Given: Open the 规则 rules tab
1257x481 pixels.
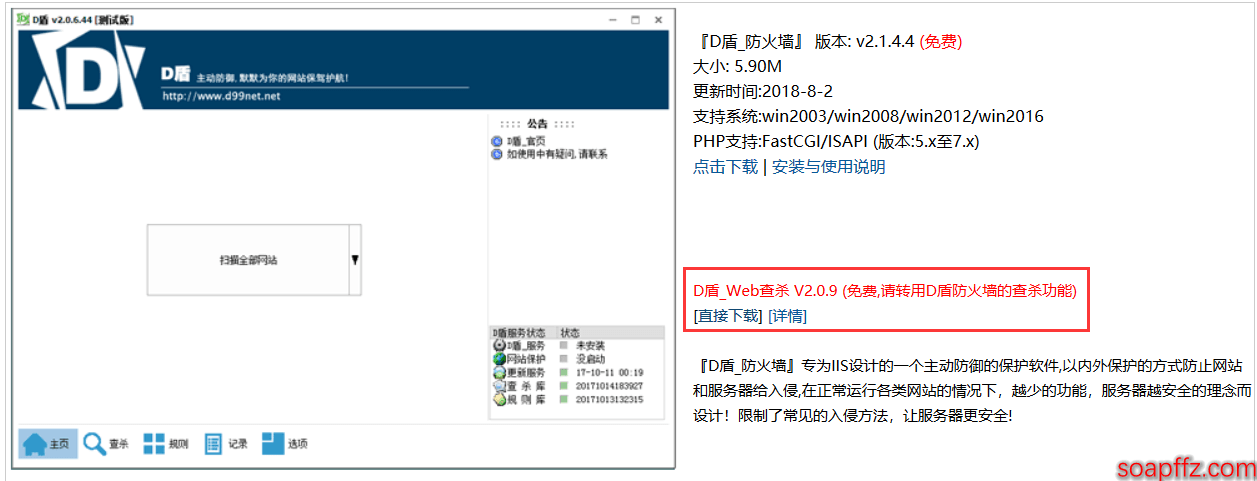Looking at the screenshot, I should click(166, 444).
